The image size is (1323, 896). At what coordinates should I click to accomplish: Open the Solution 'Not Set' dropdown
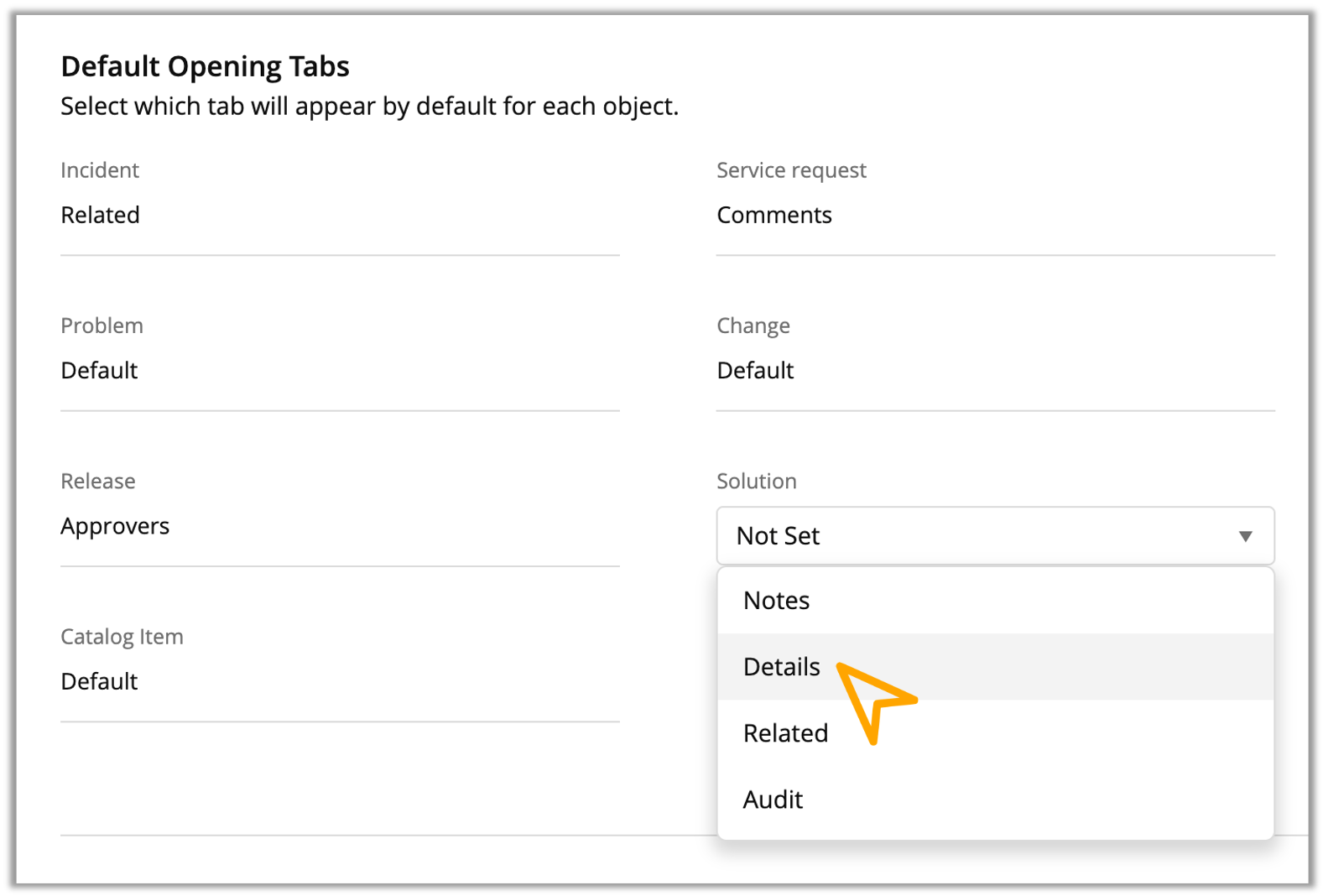pyautogui.click(x=995, y=535)
